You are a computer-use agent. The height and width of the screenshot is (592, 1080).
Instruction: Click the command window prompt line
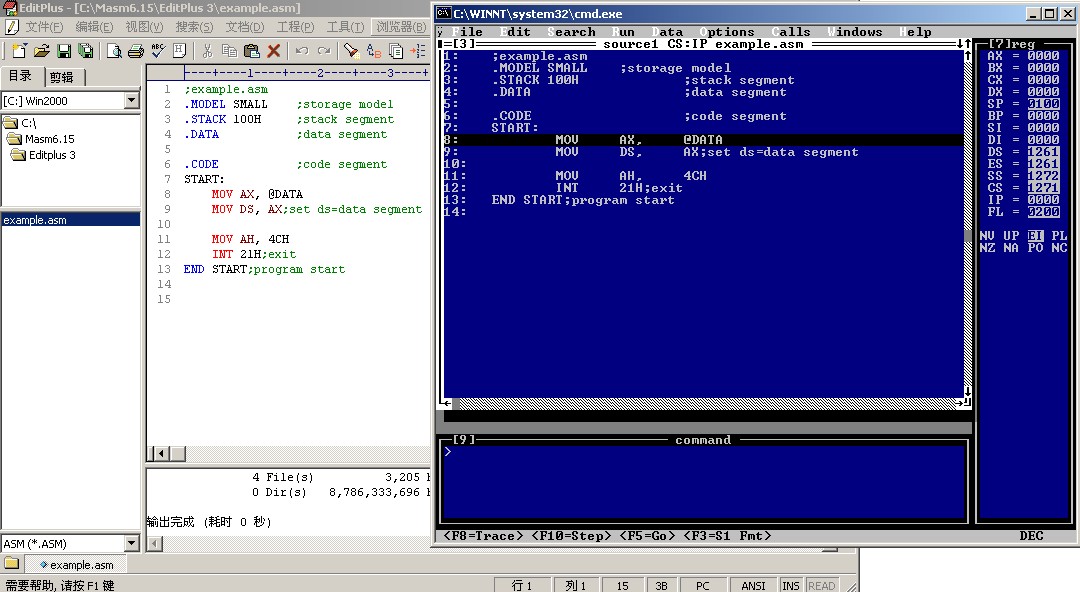point(703,452)
